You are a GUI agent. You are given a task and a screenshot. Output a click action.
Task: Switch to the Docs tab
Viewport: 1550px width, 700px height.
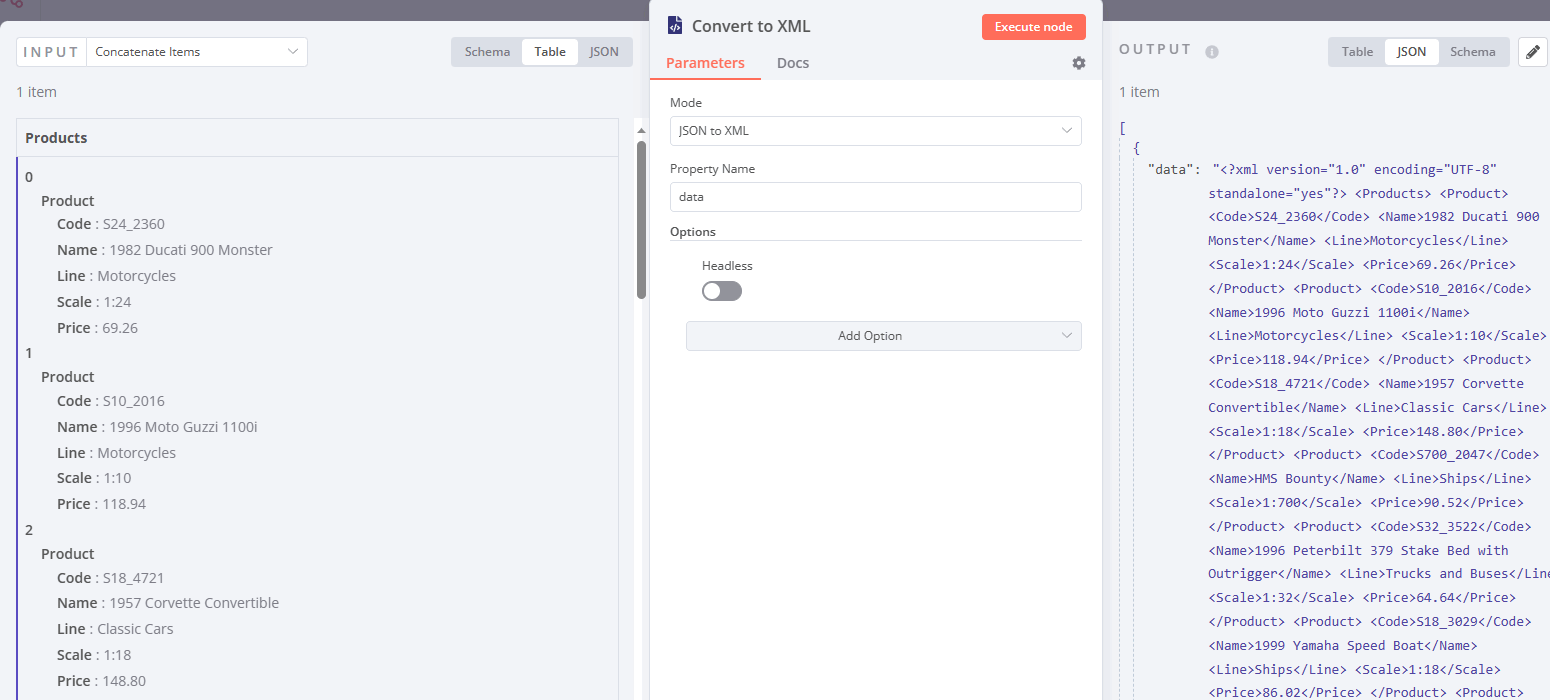pos(792,62)
